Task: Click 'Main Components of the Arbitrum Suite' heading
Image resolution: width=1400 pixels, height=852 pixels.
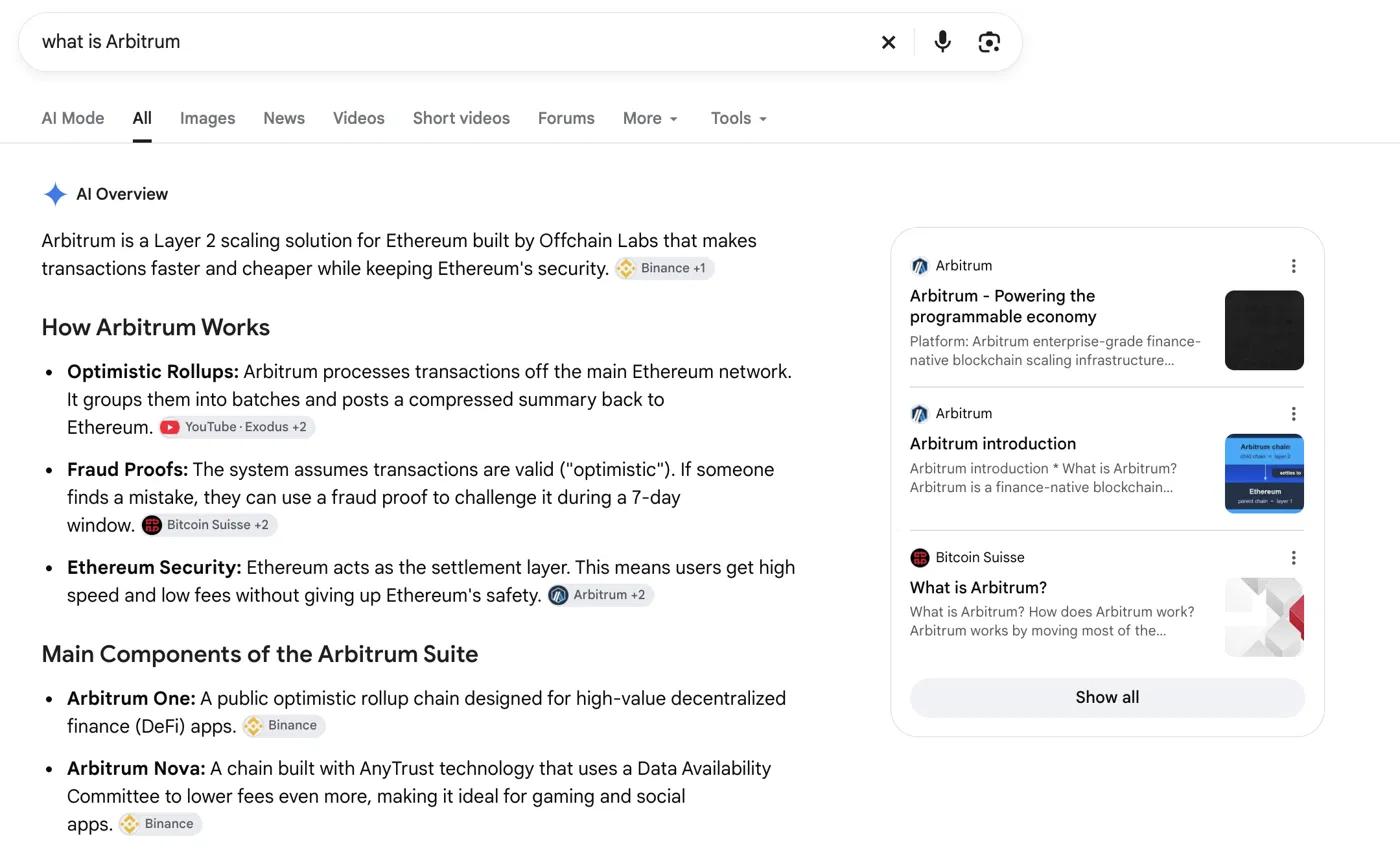Action: click(260, 654)
